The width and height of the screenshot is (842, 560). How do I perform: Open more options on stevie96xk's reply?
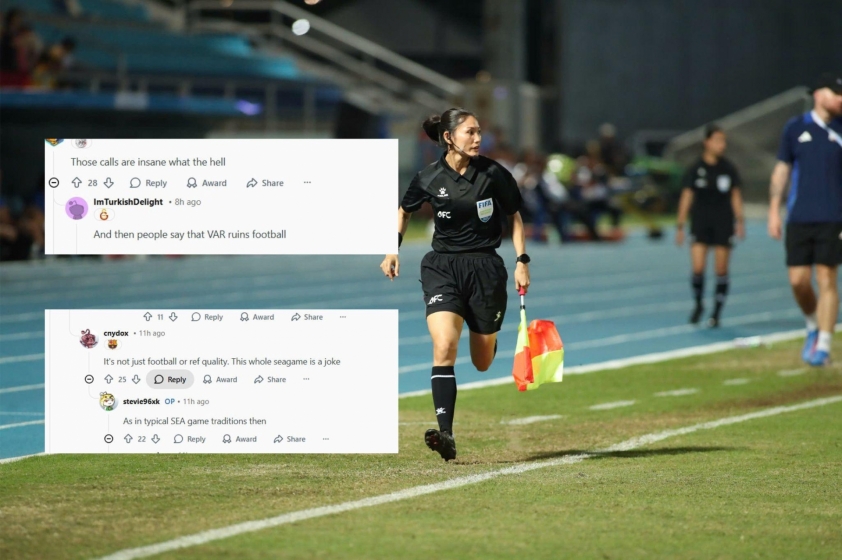(325, 439)
